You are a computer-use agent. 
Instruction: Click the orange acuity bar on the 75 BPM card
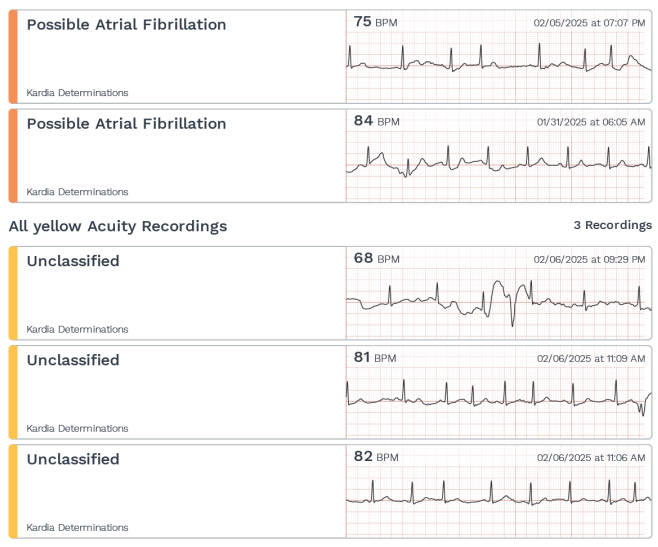tap(13, 57)
